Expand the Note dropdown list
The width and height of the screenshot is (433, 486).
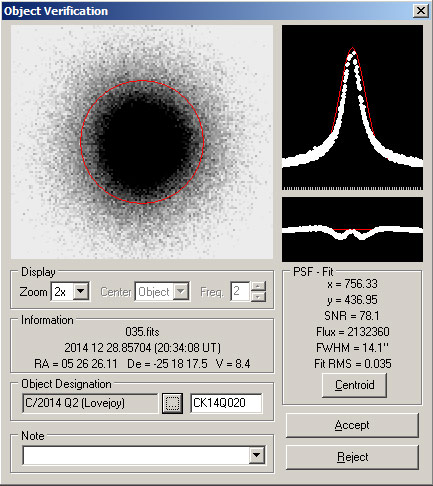point(257,455)
